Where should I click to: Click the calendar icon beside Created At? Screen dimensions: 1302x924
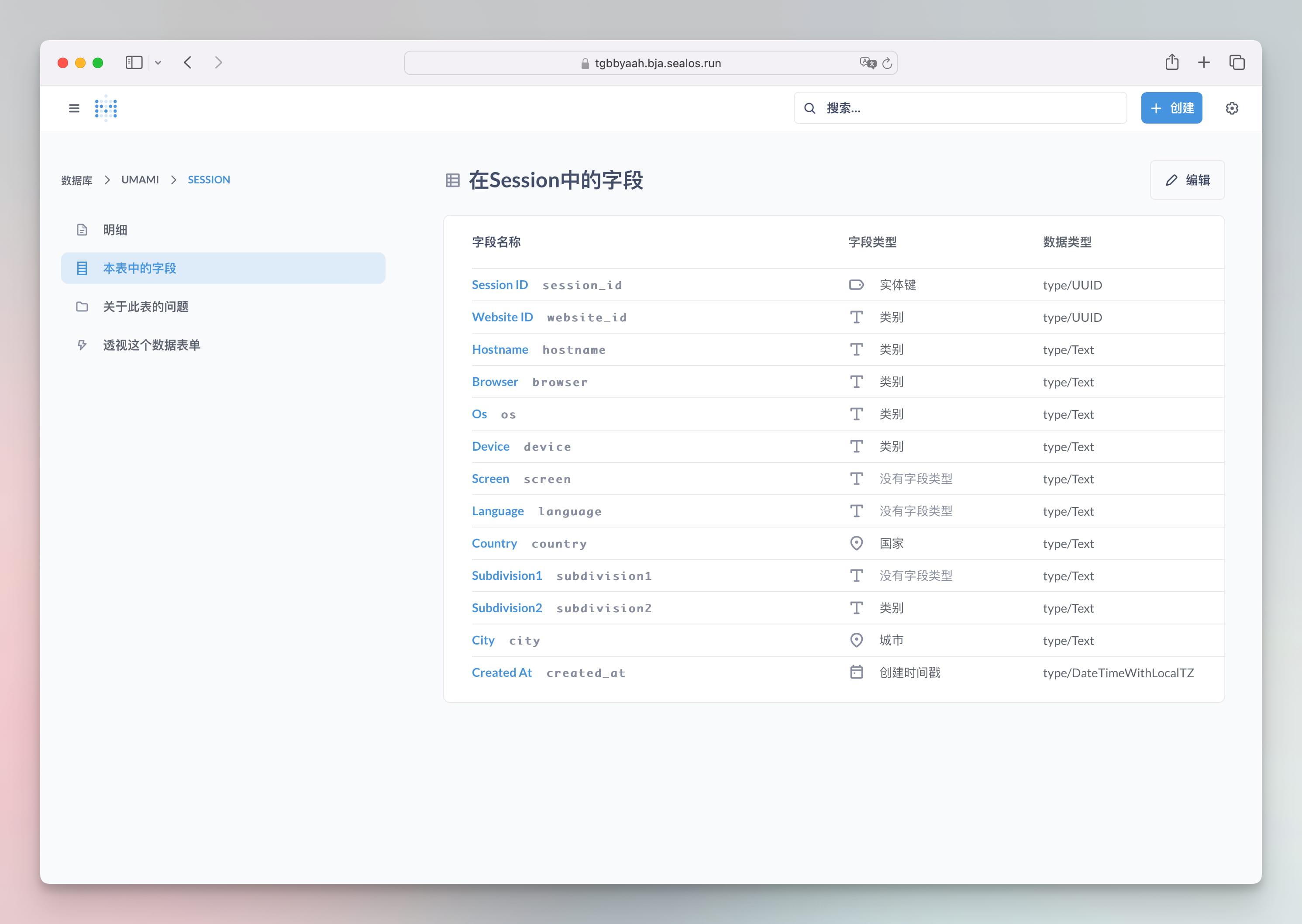(857, 672)
